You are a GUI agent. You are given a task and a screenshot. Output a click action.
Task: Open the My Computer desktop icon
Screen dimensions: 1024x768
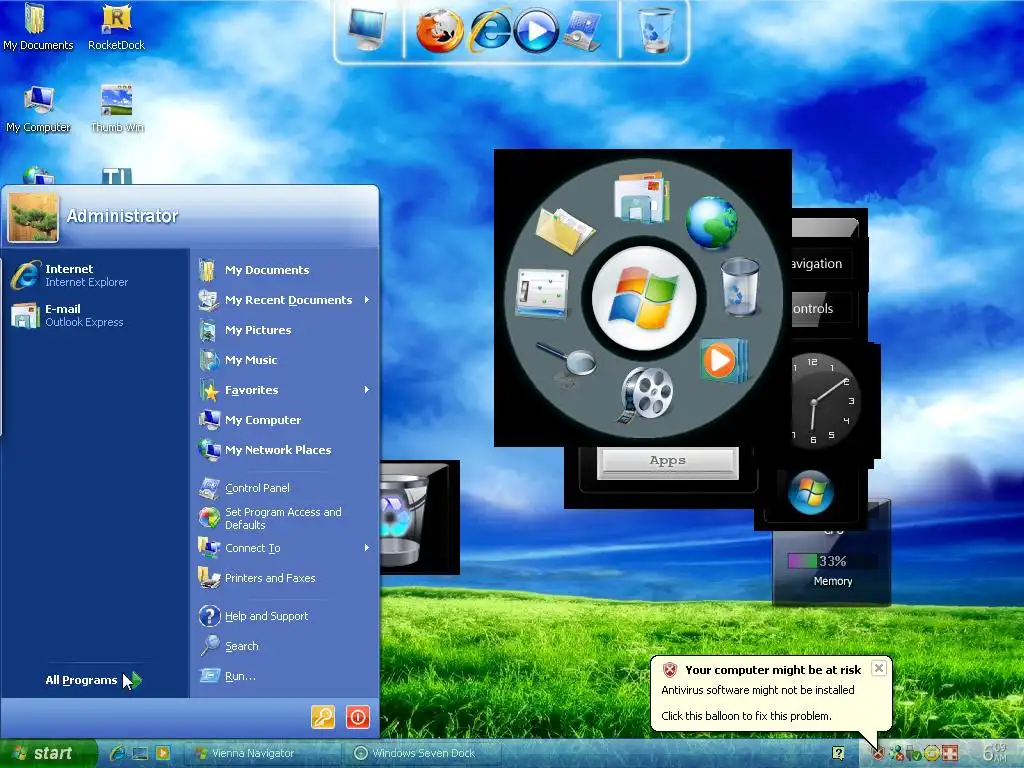(x=38, y=110)
